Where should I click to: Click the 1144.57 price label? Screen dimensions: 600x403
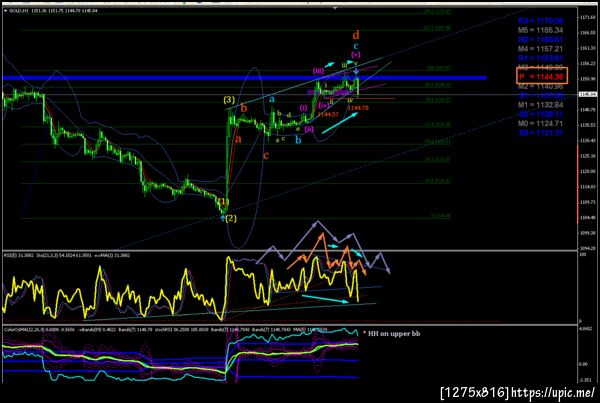tap(328, 114)
